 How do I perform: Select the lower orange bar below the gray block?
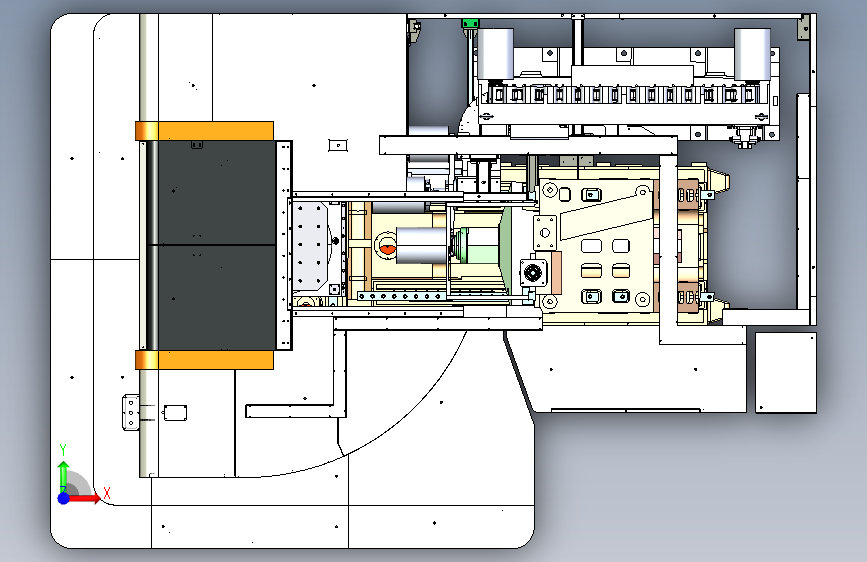tap(204, 360)
